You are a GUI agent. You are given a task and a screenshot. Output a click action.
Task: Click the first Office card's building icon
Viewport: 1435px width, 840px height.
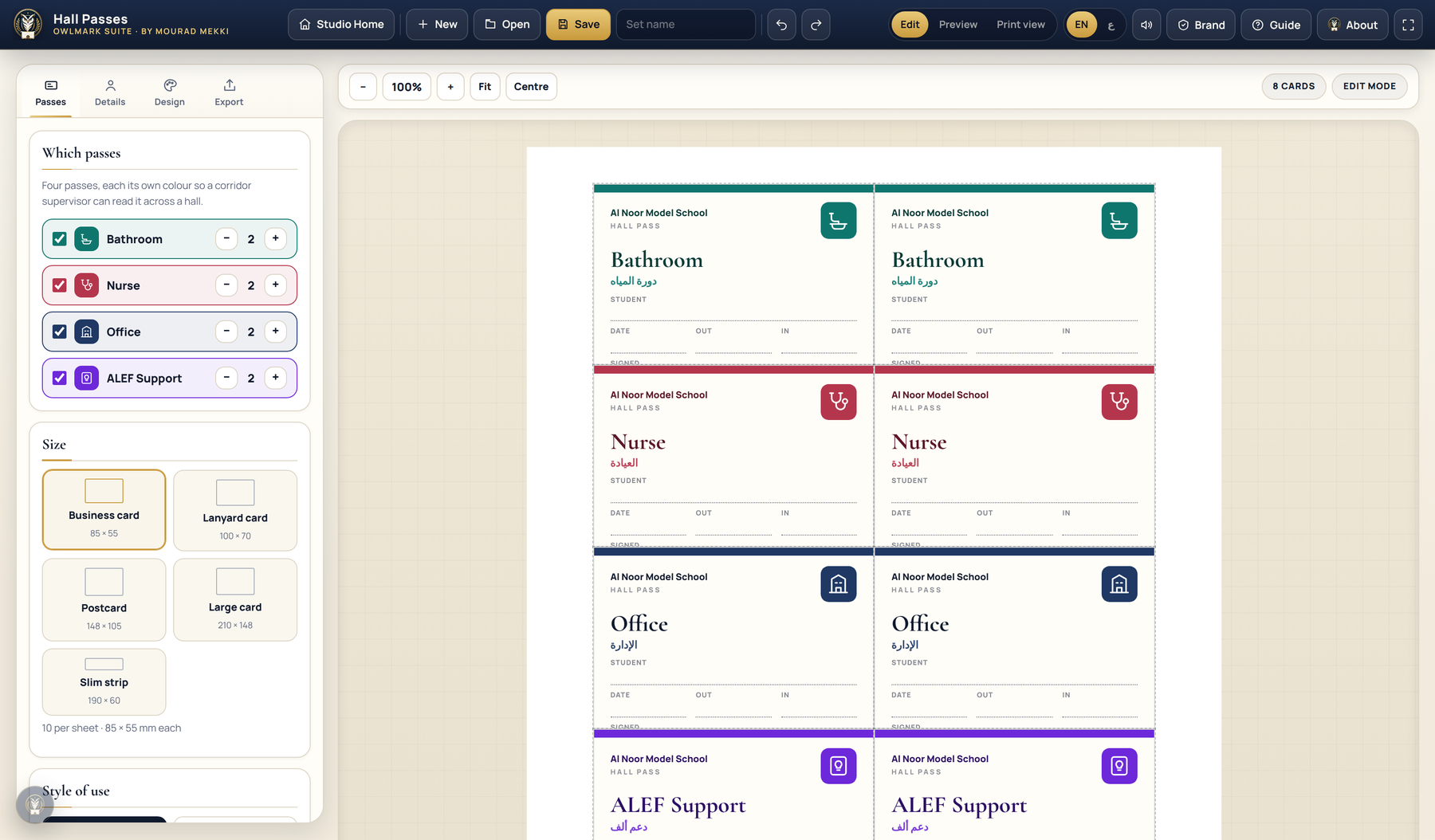[x=838, y=584]
